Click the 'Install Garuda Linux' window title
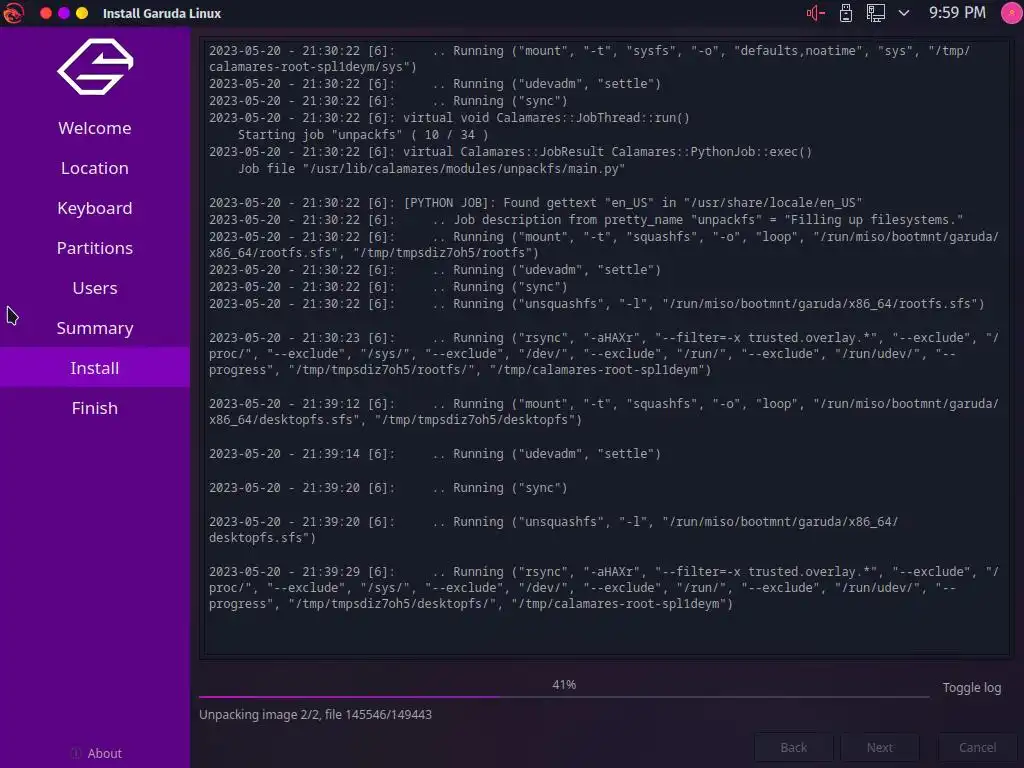The image size is (1024, 768). click(x=162, y=13)
